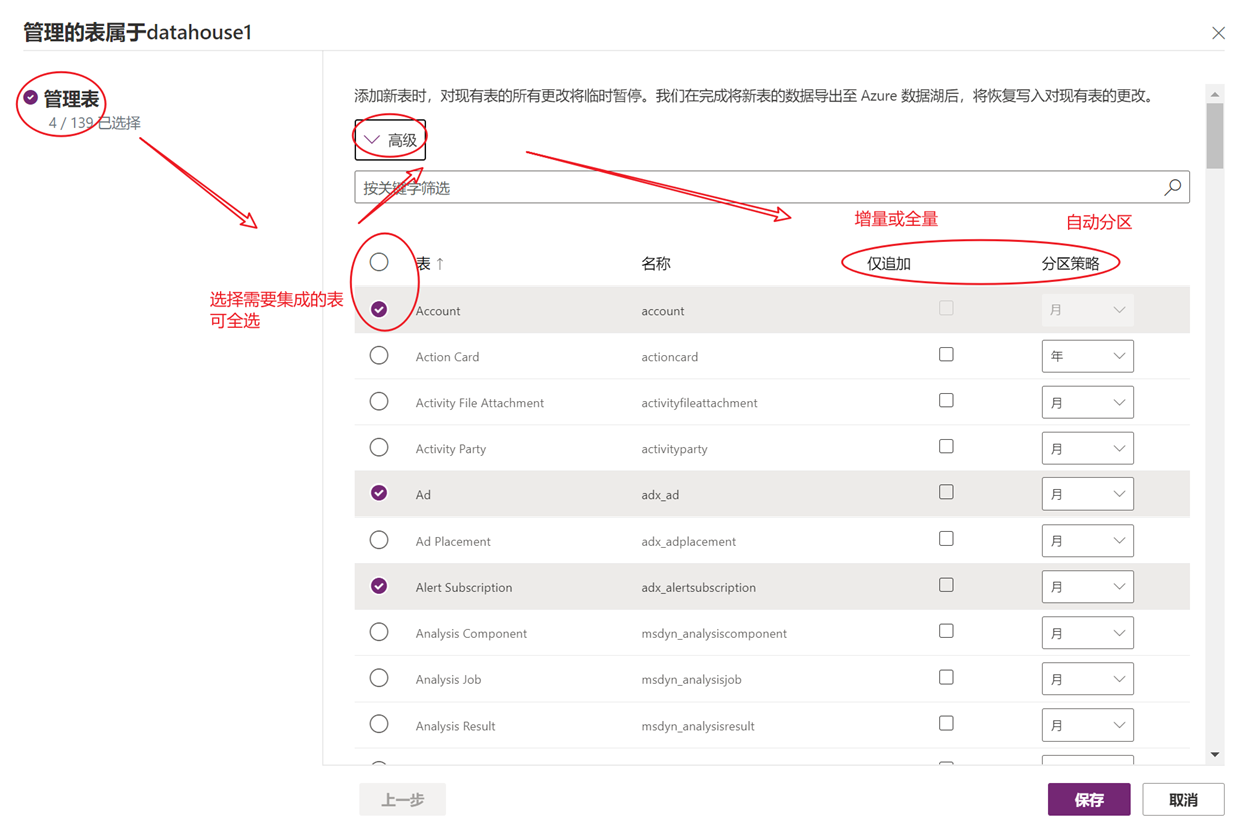Click the scrollbar up arrow
The image size is (1248, 831).
[x=1215, y=95]
